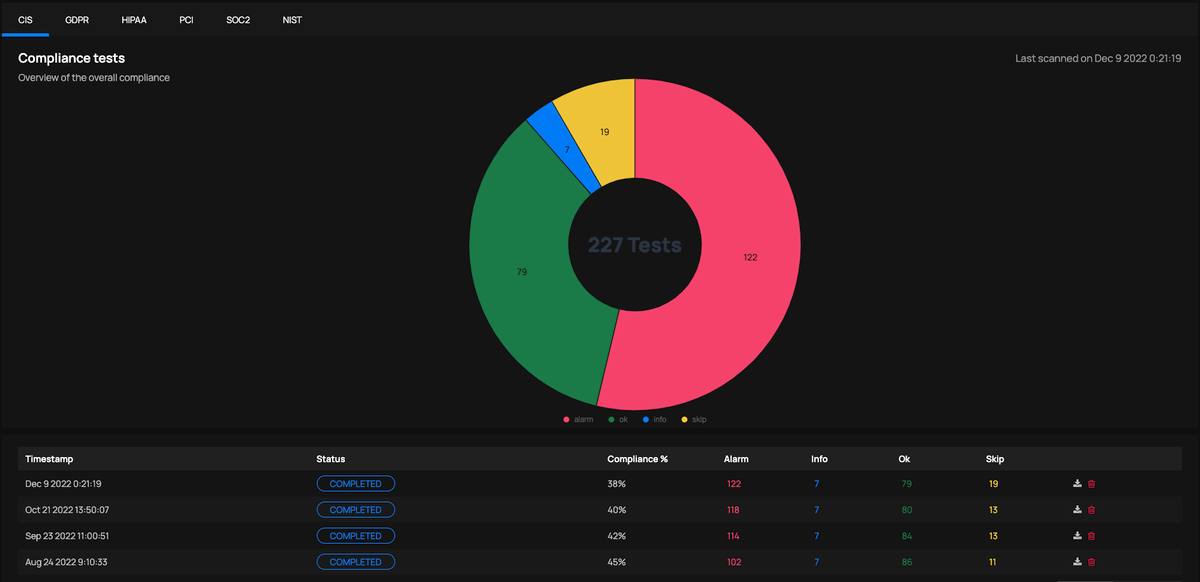The width and height of the screenshot is (1200, 582).
Task: Delete the Dec 9 2022 scan entry
Action: tap(1091, 484)
